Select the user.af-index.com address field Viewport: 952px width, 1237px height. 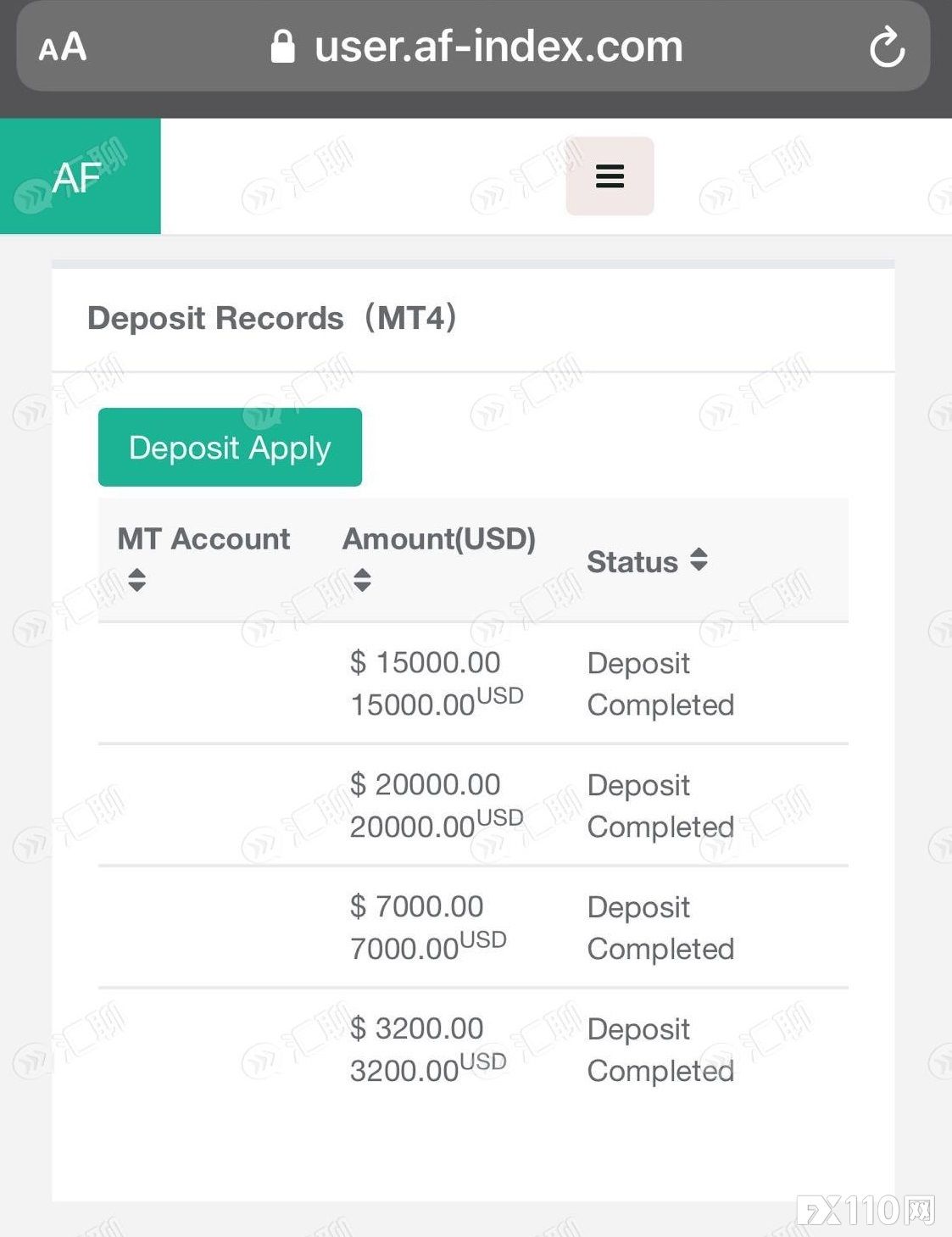pos(498,47)
